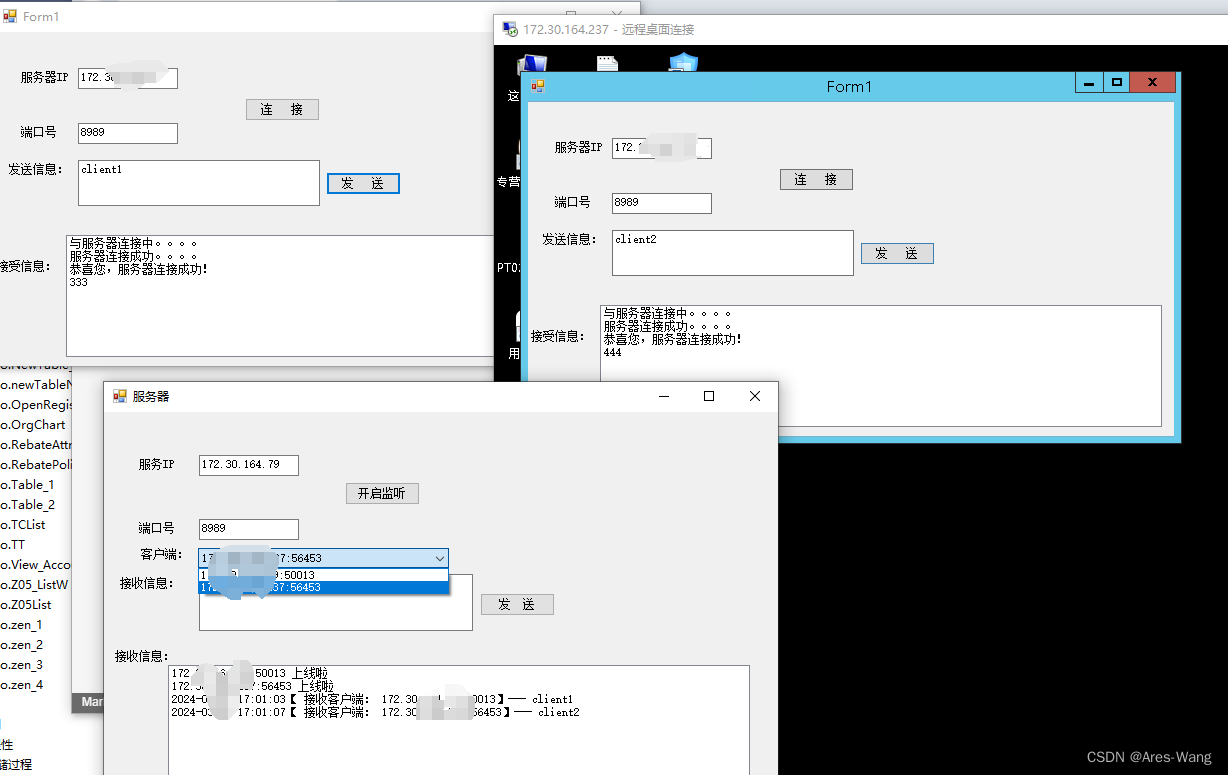Select the client entry ending in 50013

pyautogui.click(x=324, y=575)
